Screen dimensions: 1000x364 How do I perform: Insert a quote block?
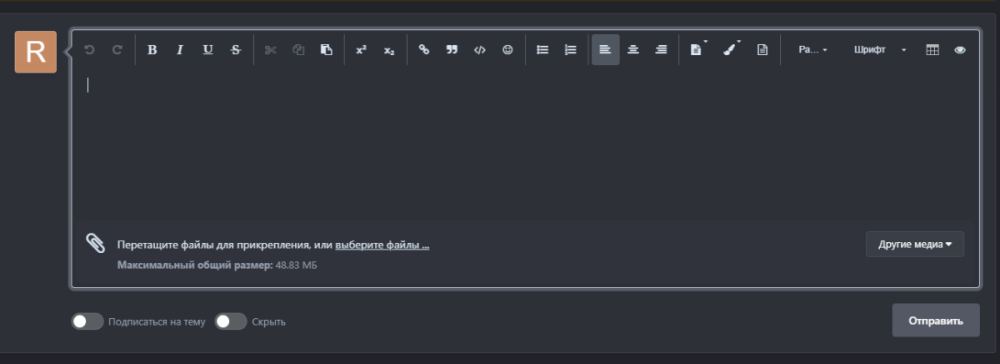click(452, 50)
